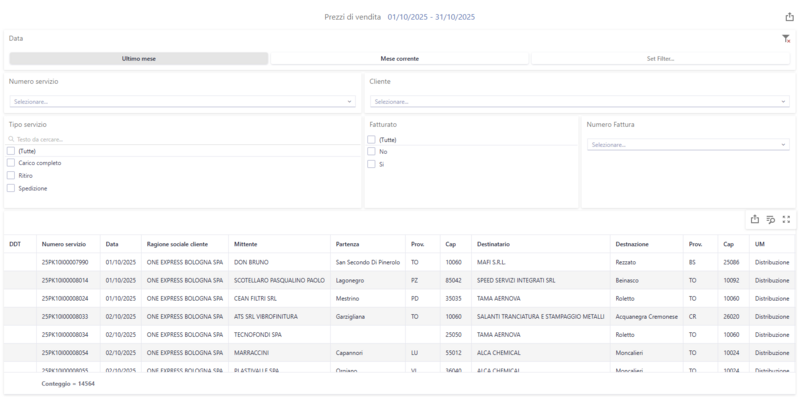This screenshot has height=397, width=800.
Task: Click the Garzigliana departure cell
Action: (x=368, y=316)
